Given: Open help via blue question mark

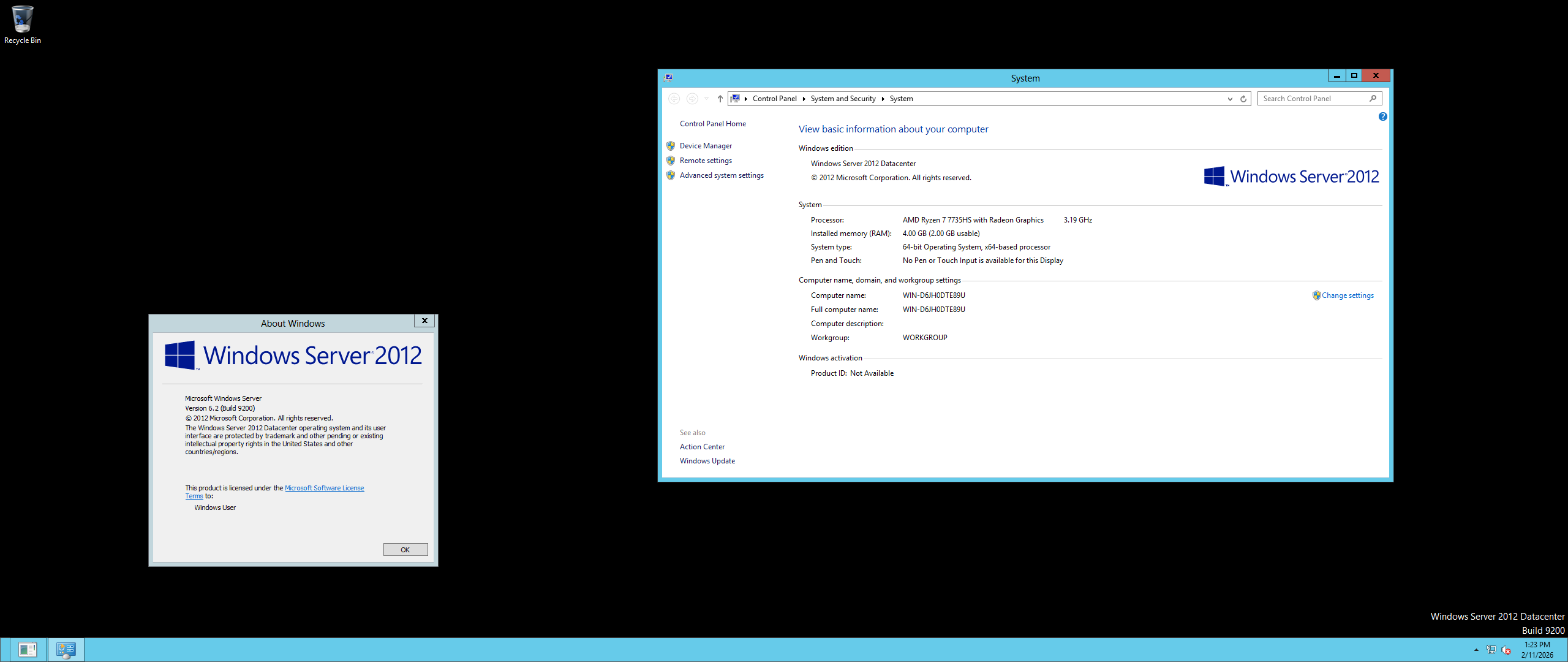Looking at the screenshot, I should tap(1382, 116).
